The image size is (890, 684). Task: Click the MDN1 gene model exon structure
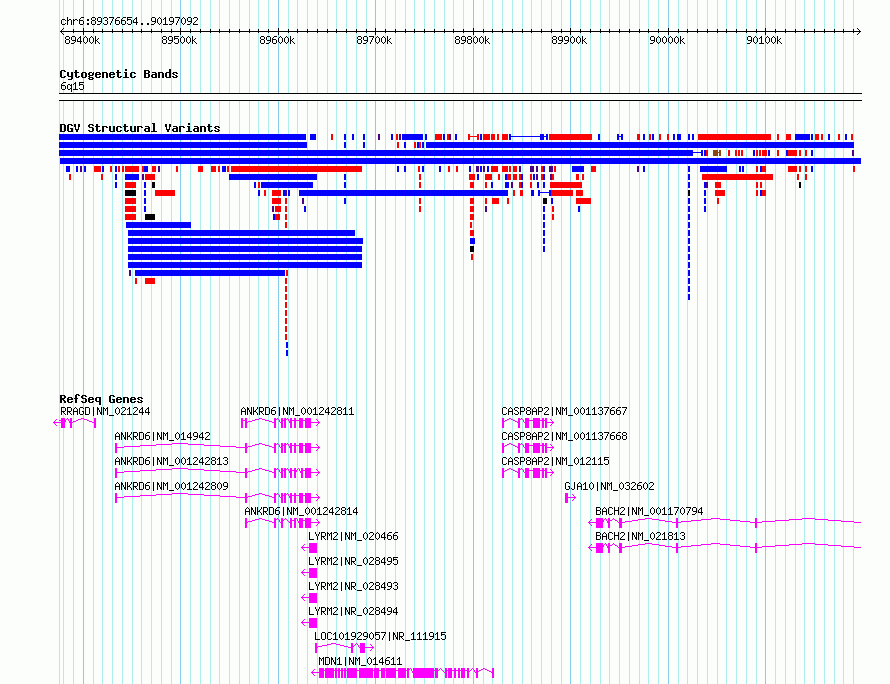pyautogui.click(x=403, y=673)
